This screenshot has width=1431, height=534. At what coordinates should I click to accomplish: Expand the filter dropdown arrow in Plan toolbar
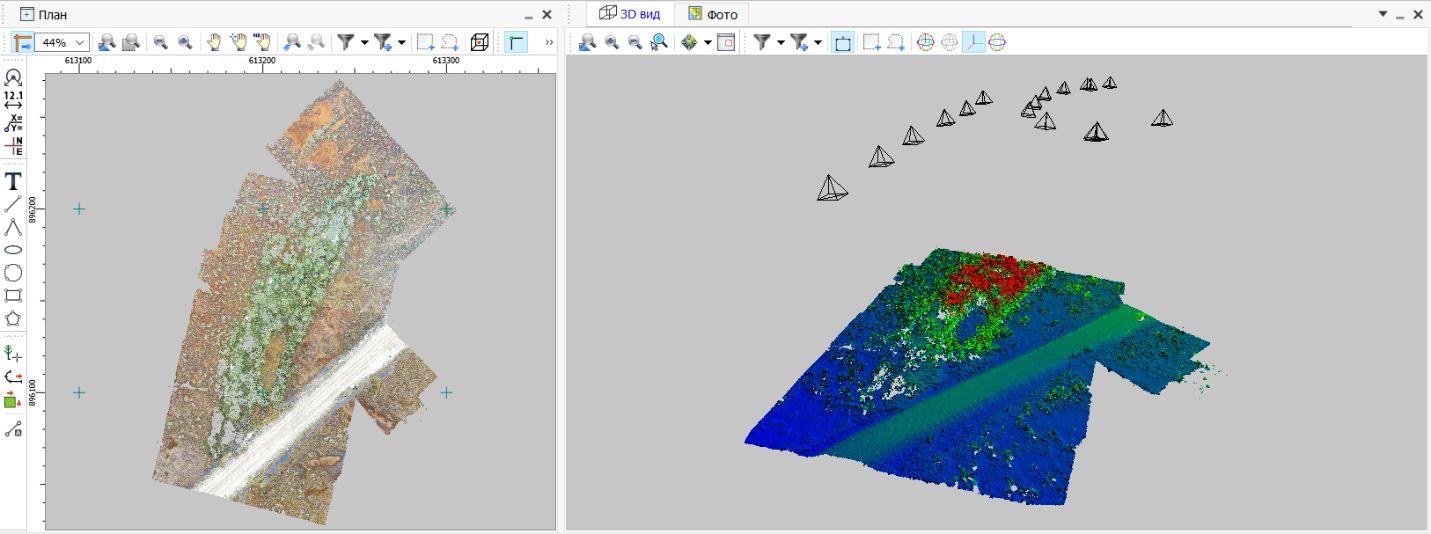click(365, 42)
